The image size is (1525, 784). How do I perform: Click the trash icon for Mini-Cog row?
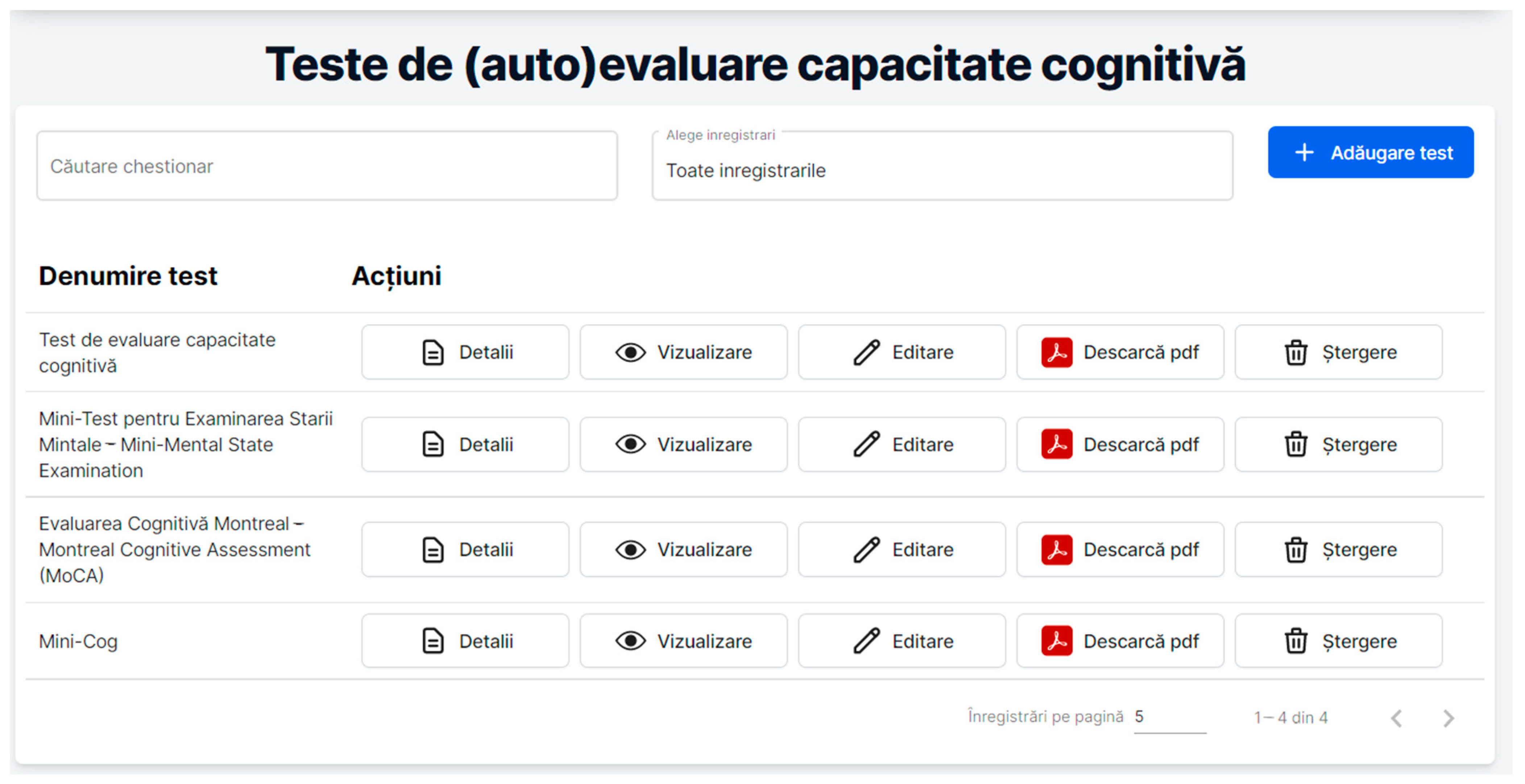pyautogui.click(x=1295, y=641)
